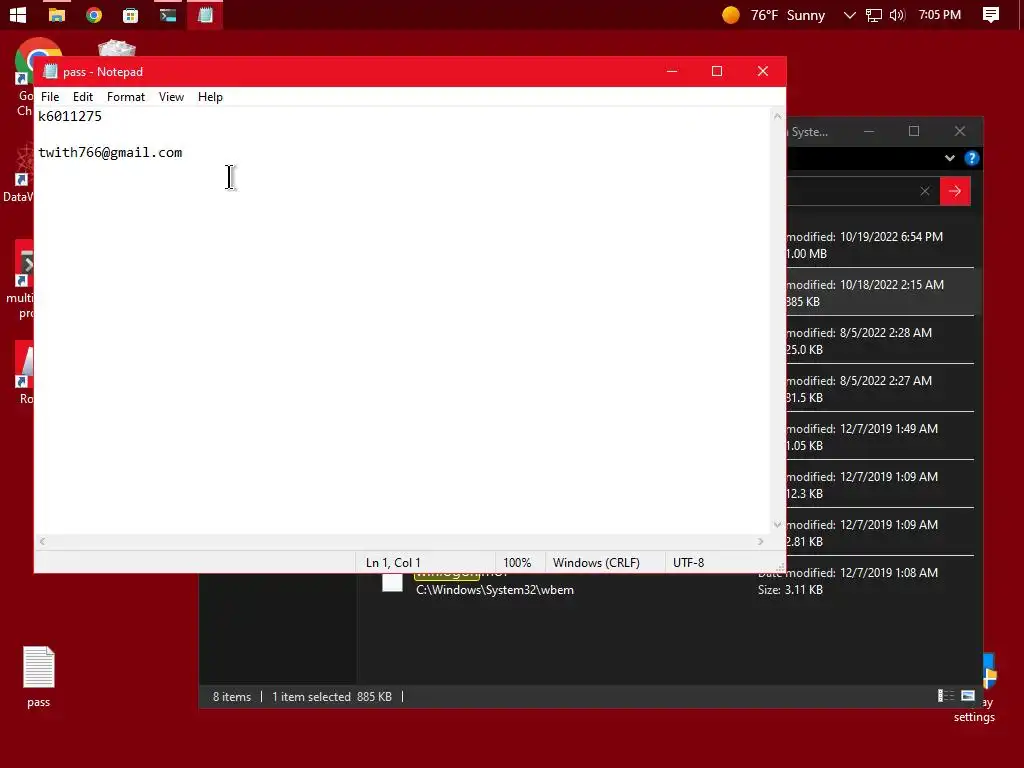Viewport: 1024px width, 768px height.
Task: Select the Ro desktop shortcut icon
Action: (x=24, y=372)
